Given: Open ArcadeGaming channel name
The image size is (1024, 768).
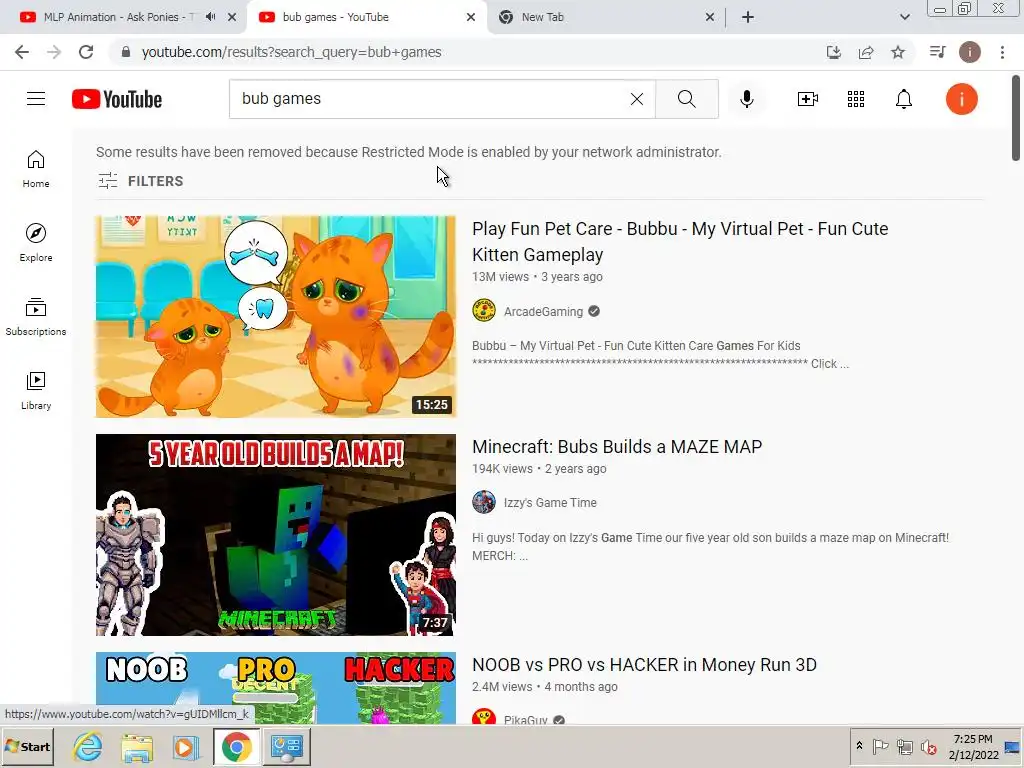Looking at the screenshot, I should point(543,312).
